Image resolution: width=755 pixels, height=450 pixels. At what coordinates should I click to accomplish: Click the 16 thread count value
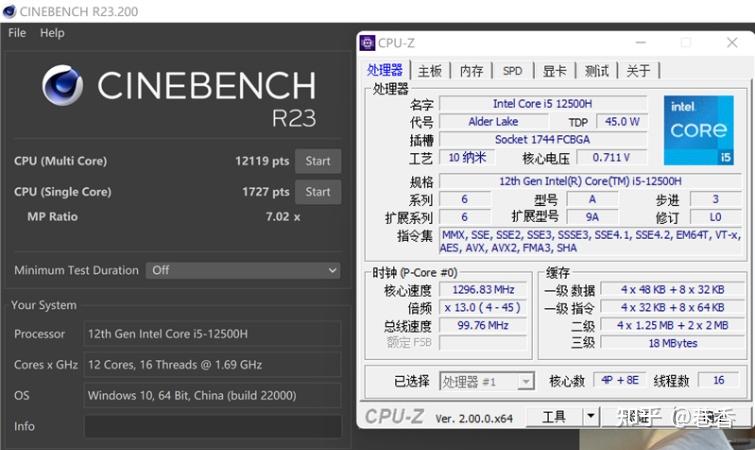(718, 380)
